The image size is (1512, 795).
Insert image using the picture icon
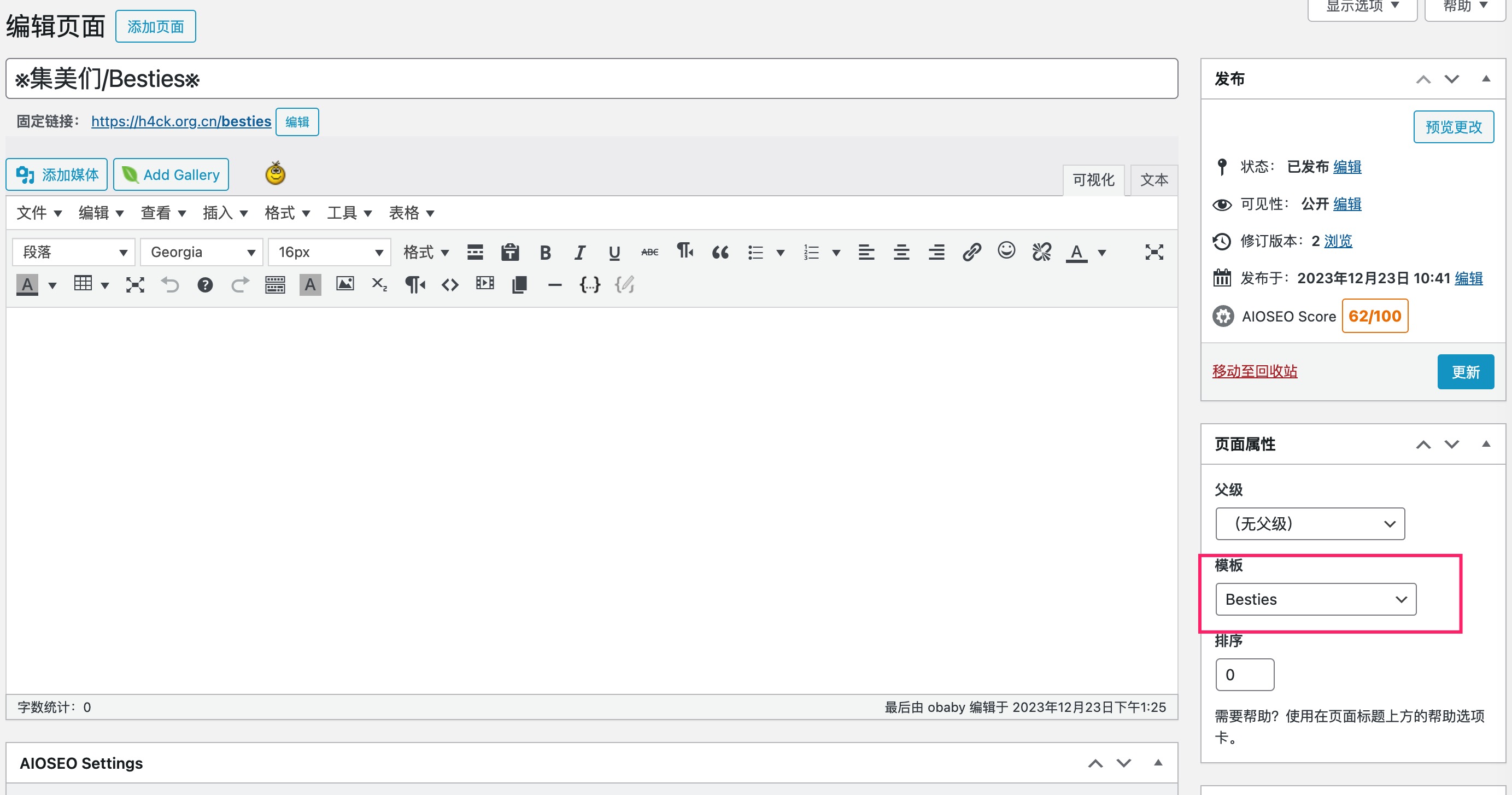click(x=344, y=284)
